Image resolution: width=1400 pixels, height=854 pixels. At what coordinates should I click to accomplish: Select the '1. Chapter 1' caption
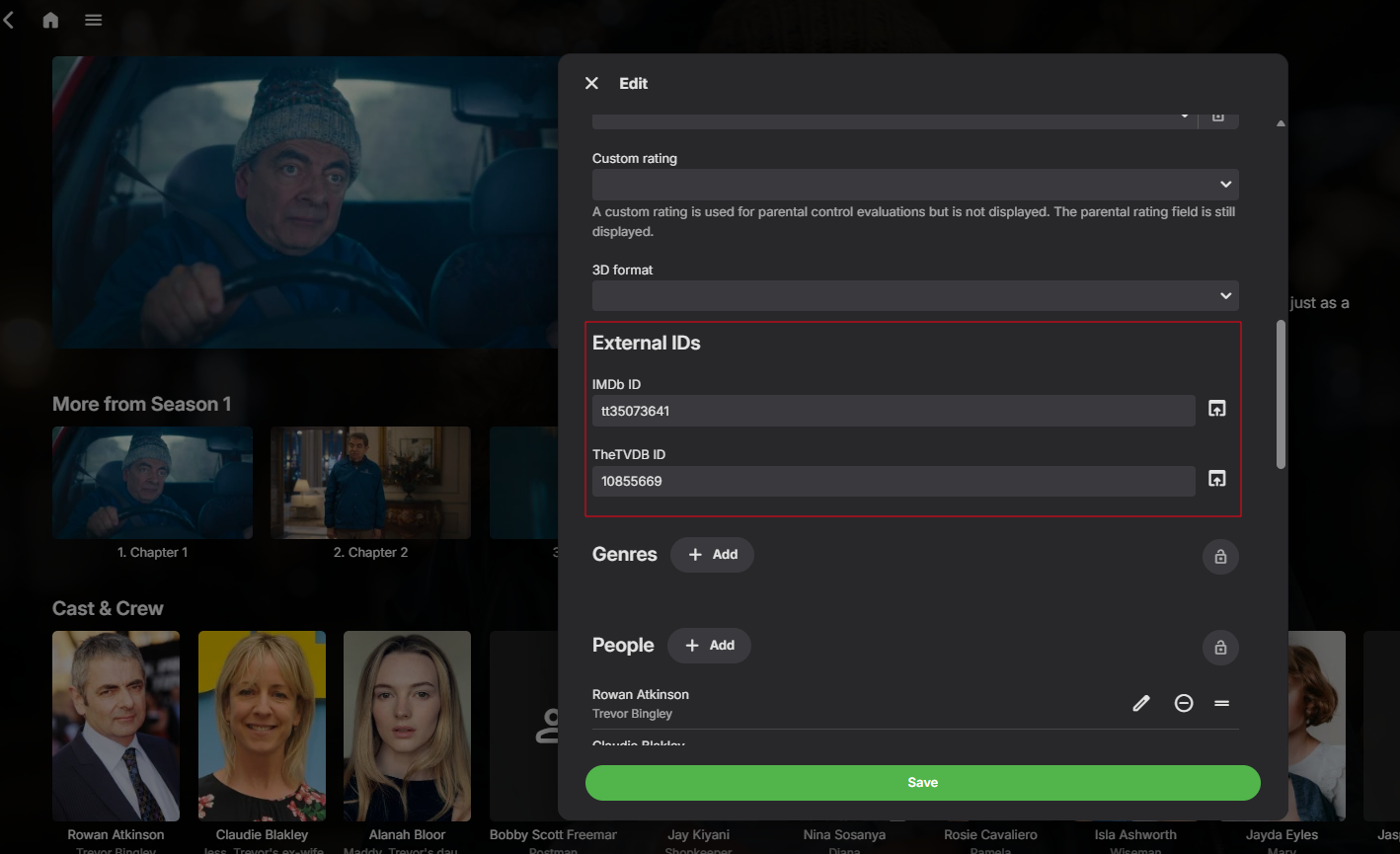(152, 553)
